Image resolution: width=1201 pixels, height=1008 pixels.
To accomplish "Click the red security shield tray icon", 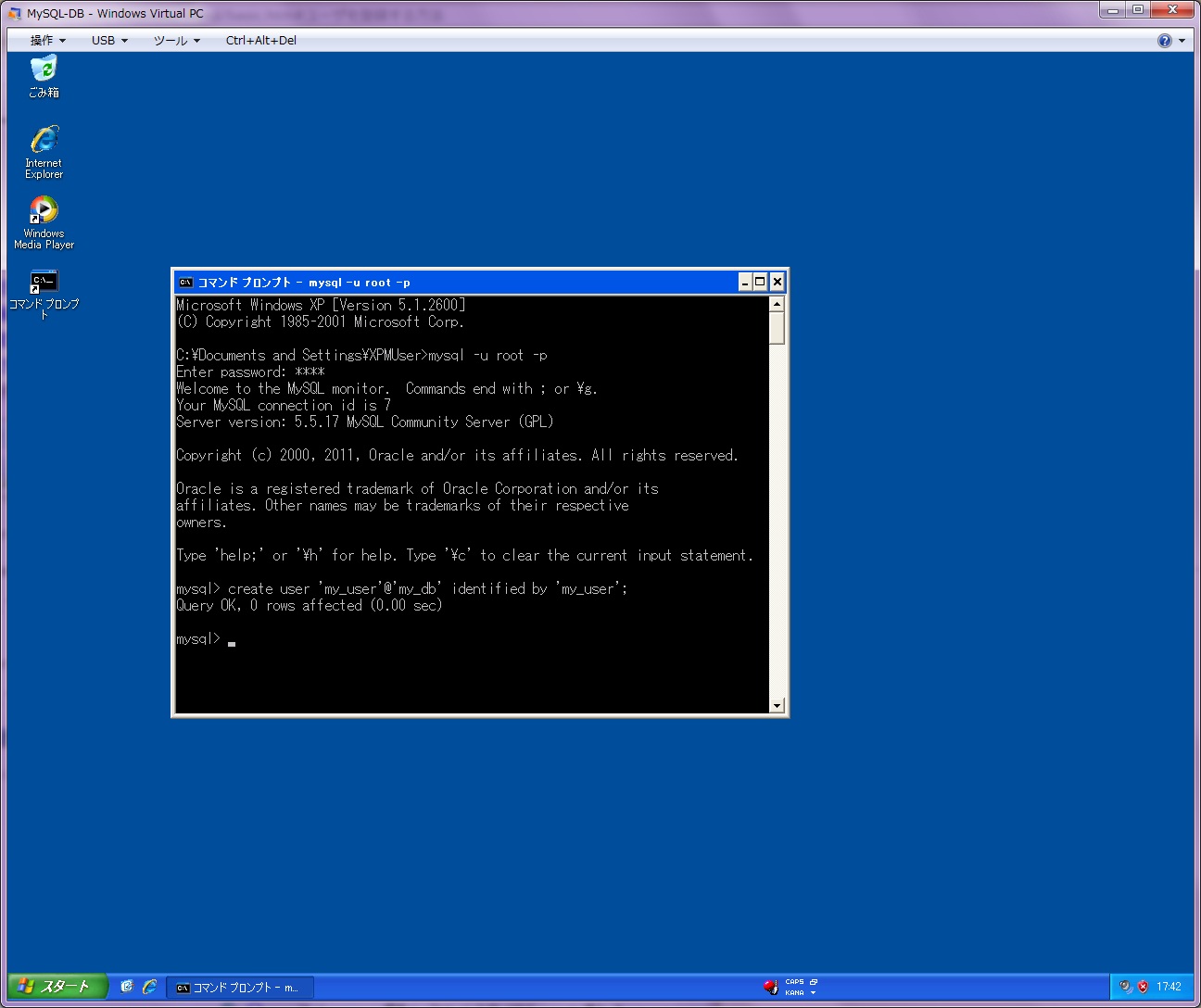I will [1143, 987].
